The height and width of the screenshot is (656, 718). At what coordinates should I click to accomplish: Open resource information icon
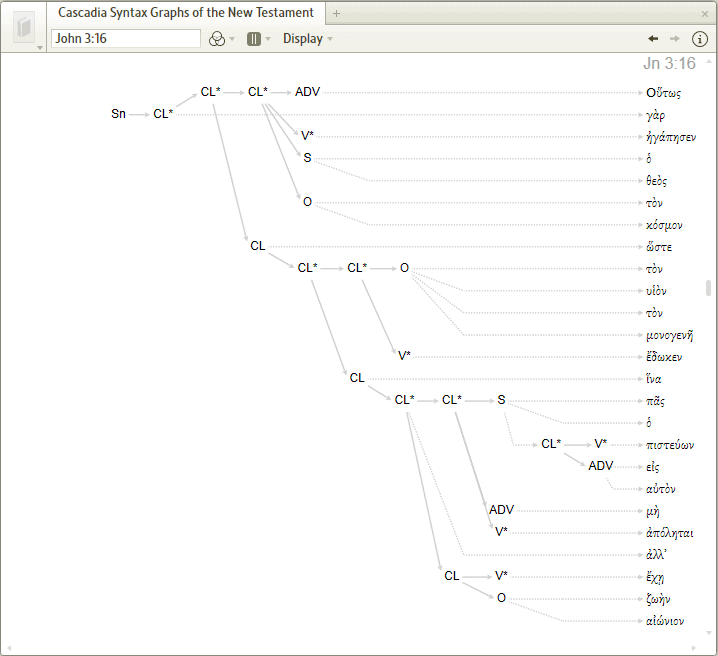pos(700,39)
